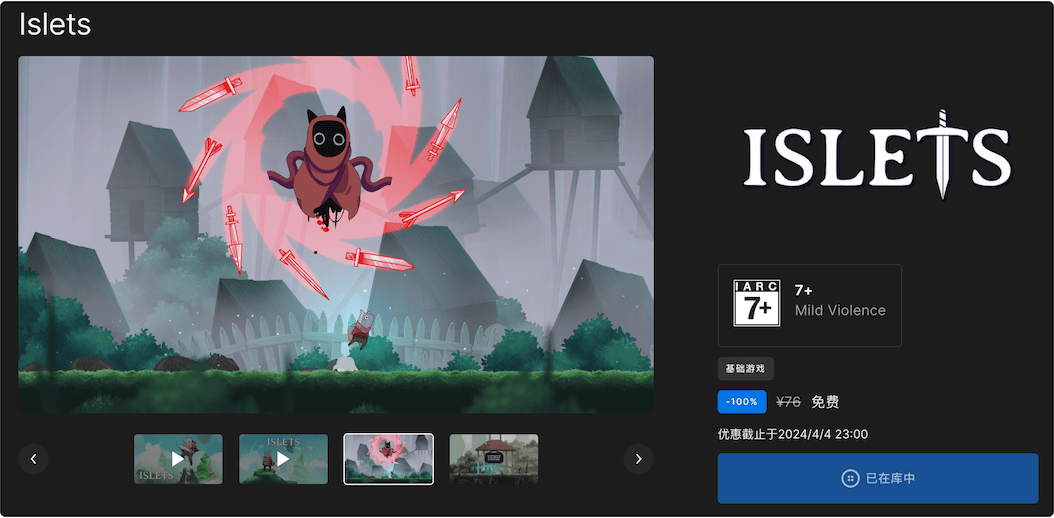Play the first trailer video thumbnail
This screenshot has height=518, width=1054.
point(178,459)
